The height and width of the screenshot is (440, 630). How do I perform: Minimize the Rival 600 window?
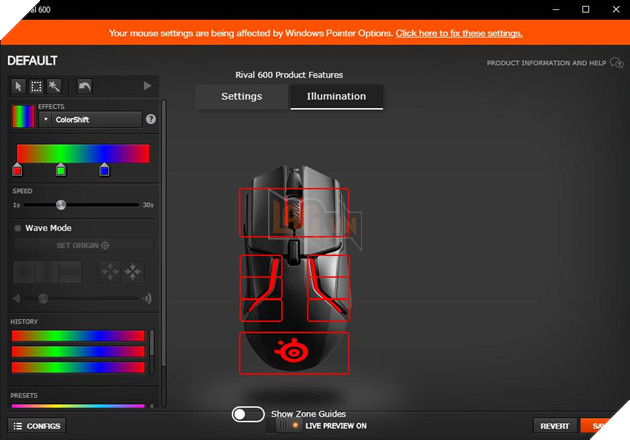556,9
